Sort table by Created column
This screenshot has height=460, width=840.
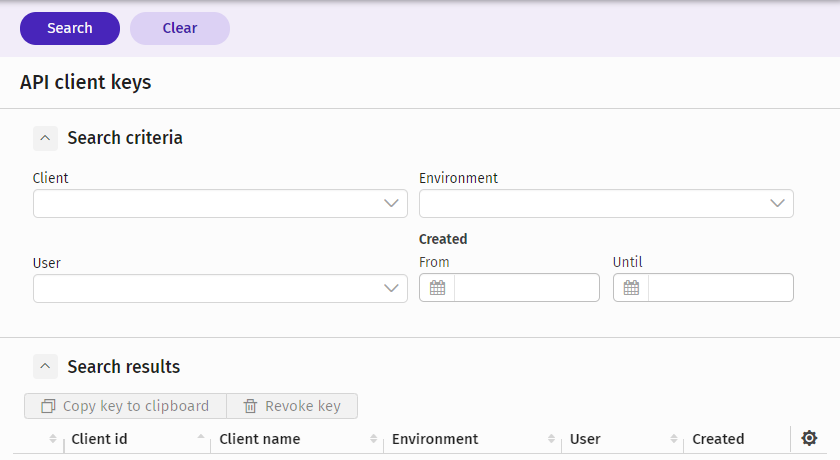(718, 439)
